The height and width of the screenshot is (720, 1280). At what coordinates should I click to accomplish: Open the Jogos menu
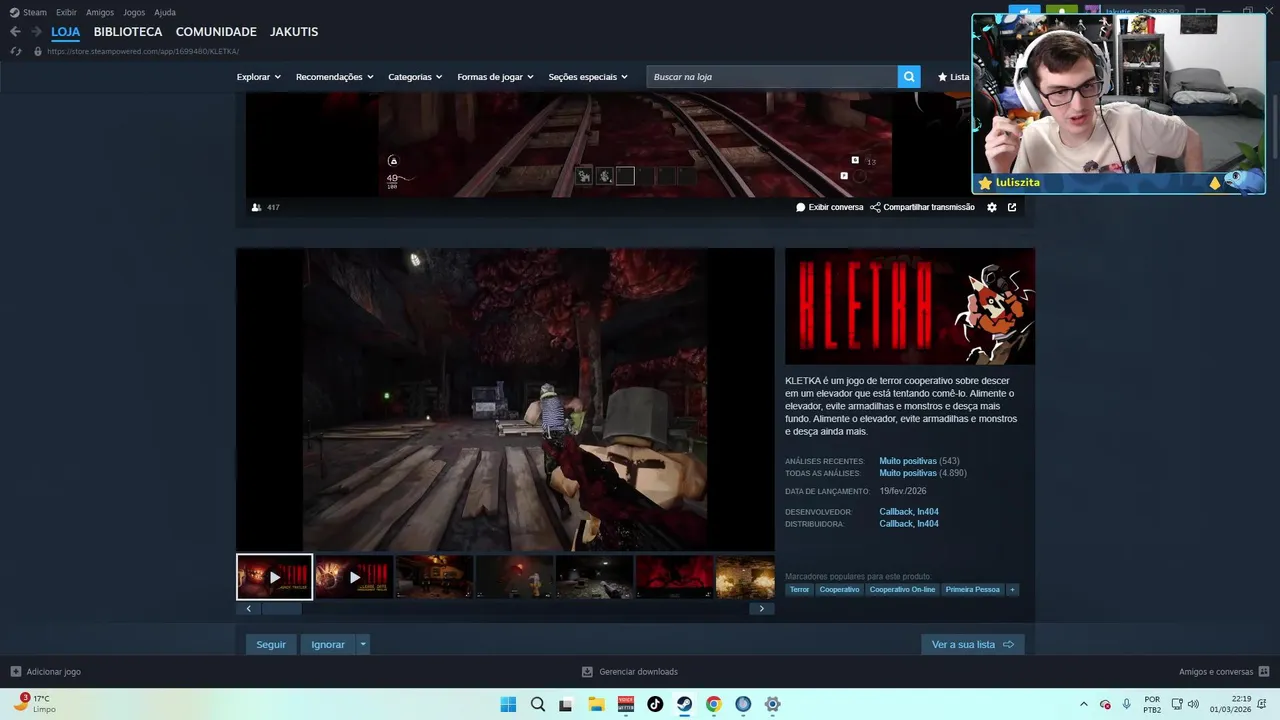pyautogui.click(x=134, y=12)
